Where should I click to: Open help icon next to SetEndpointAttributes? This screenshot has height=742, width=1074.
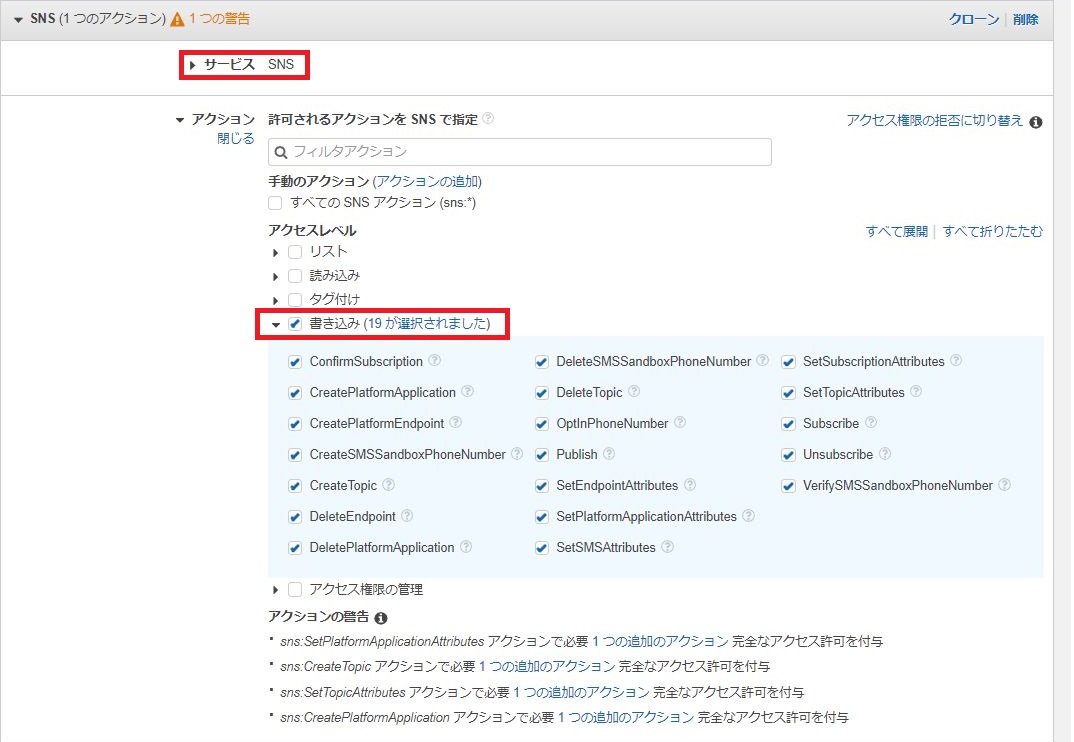pos(690,484)
